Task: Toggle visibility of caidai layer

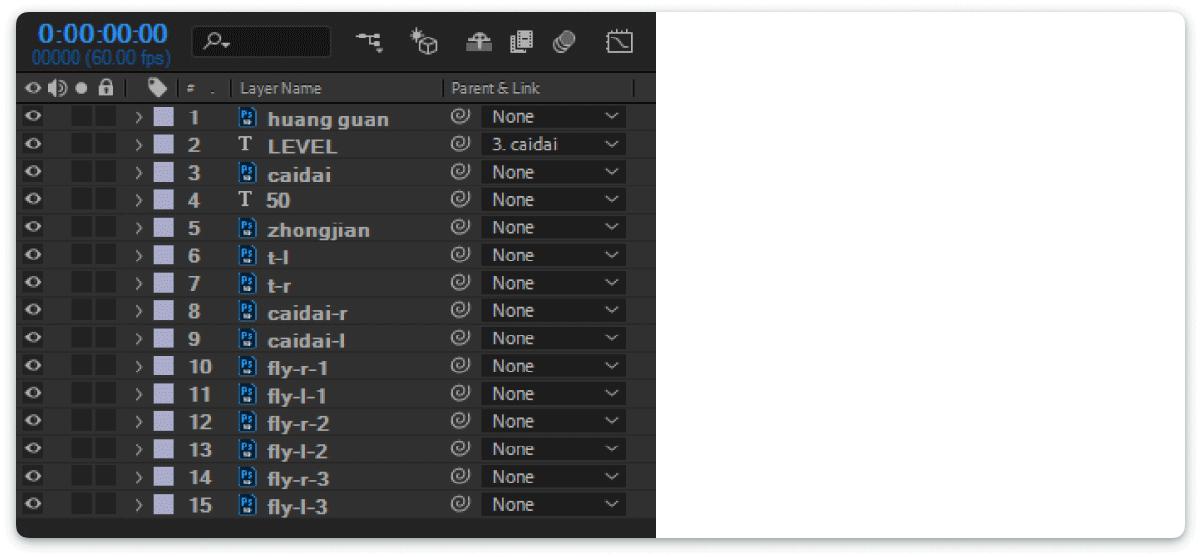Action: pos(33,172)
